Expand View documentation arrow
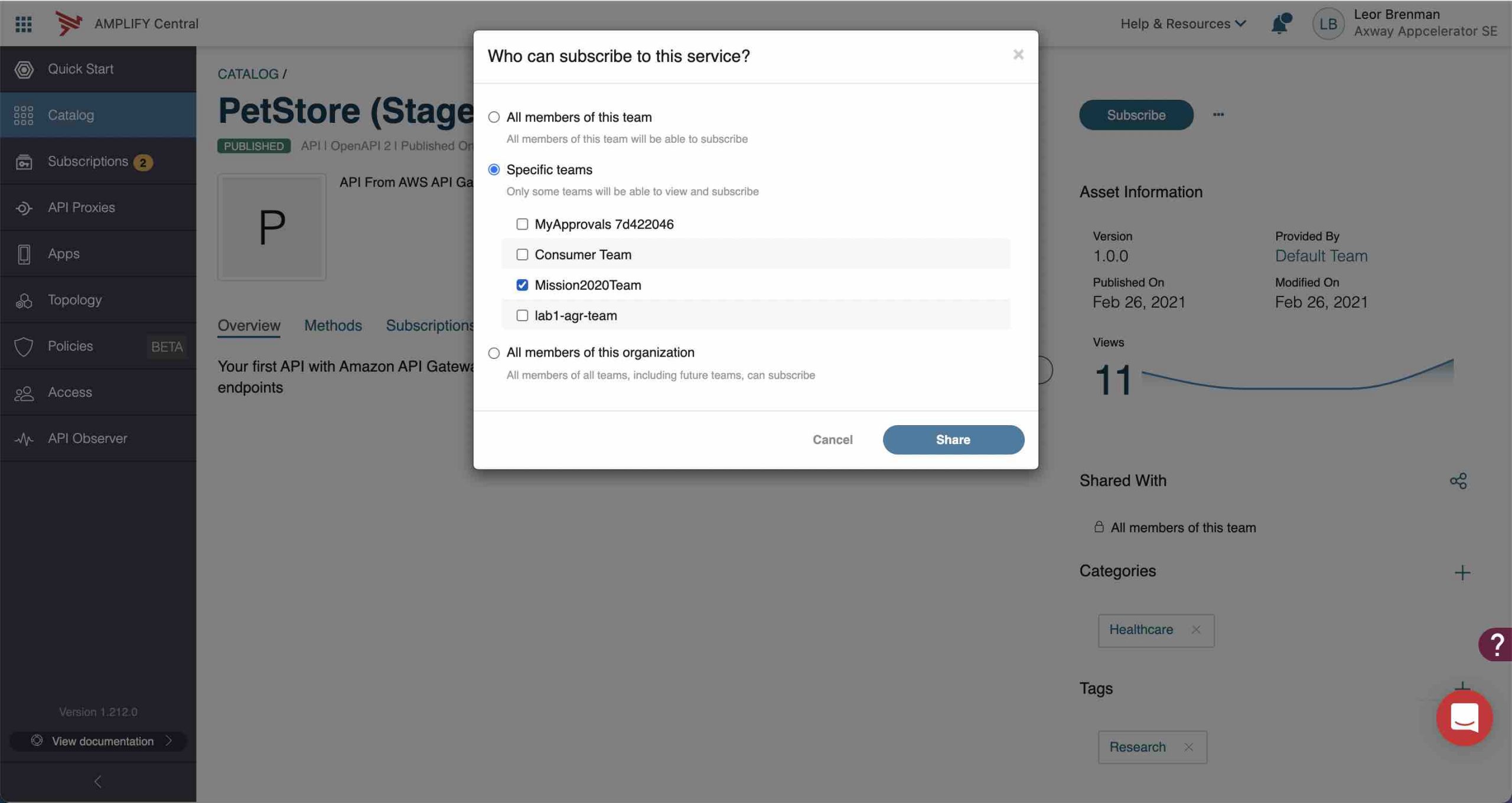 [x=168, y=740]
